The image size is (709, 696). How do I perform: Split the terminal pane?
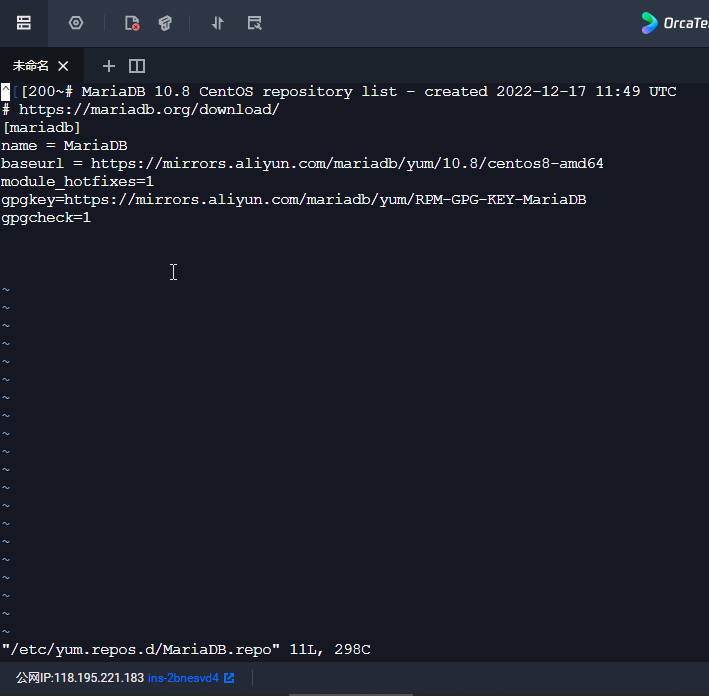coord(137,66)
